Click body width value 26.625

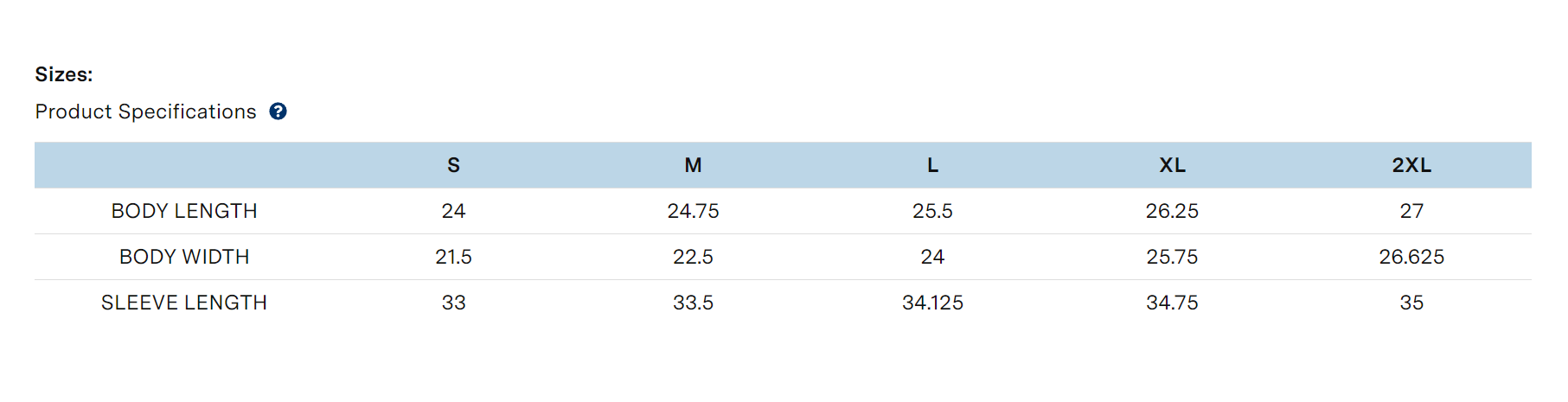tap(1411, 257)
